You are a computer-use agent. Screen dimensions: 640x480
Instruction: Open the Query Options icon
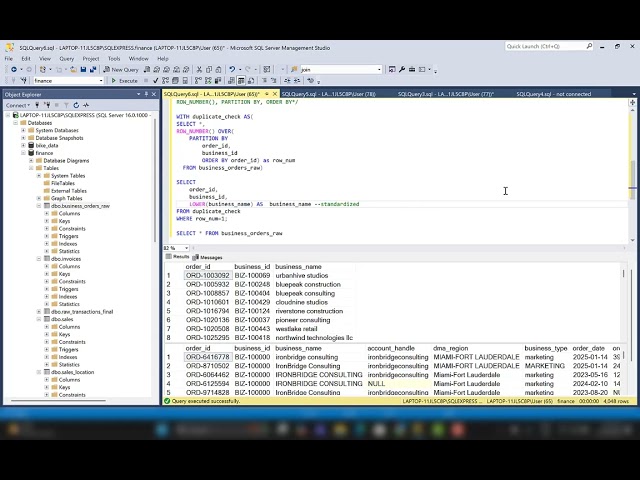point(175,81)
